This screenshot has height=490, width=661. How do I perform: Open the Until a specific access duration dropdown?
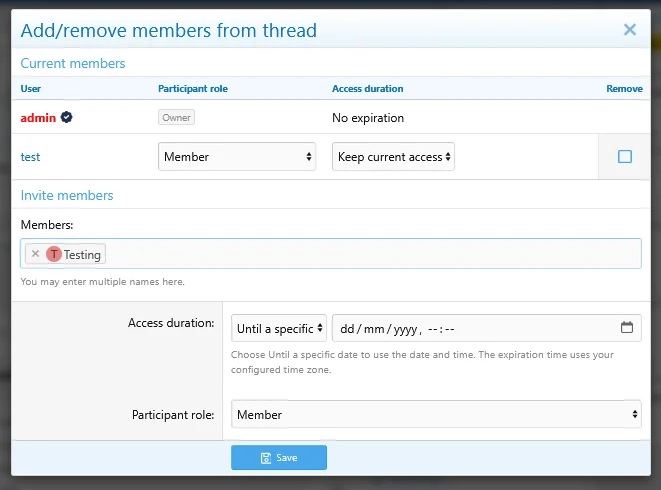(279, 328)
